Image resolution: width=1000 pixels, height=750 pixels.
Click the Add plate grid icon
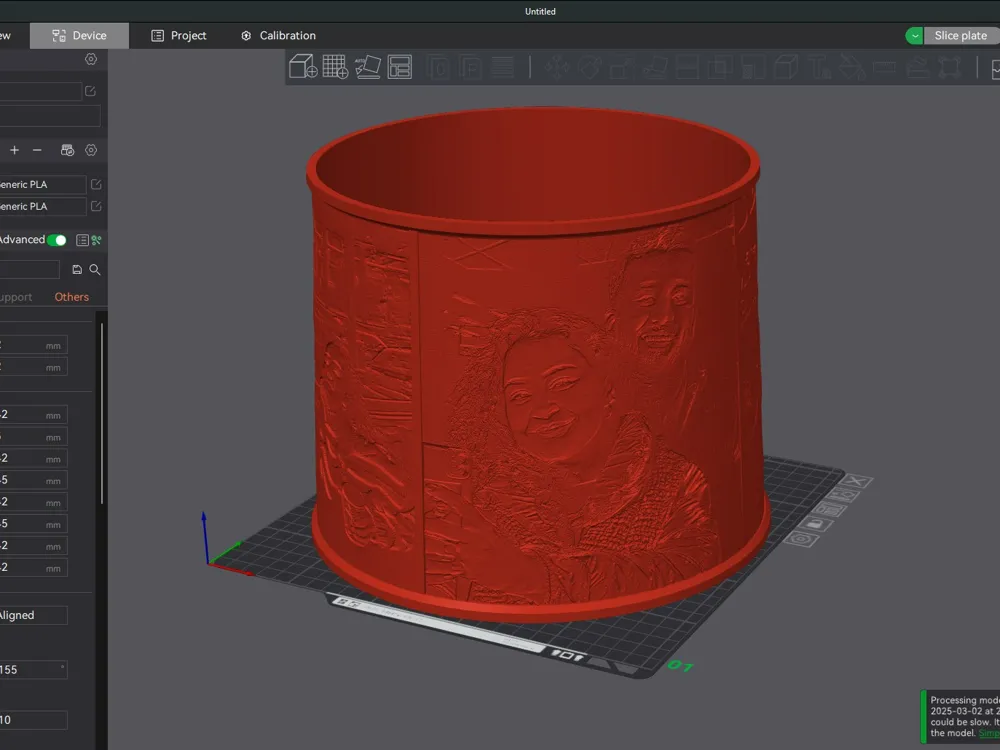tap(335, 66)
